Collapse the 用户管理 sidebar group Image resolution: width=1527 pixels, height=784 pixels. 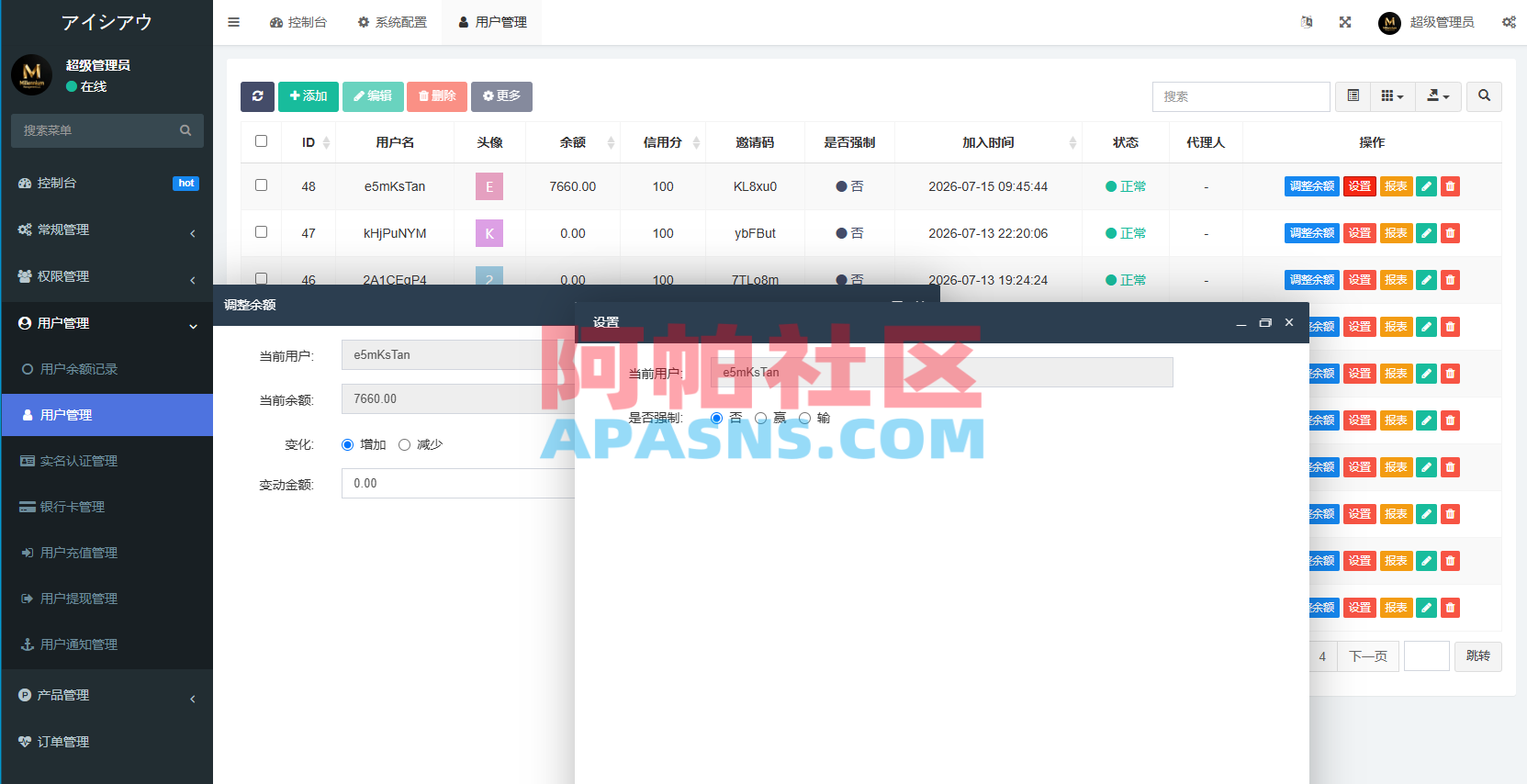(x=107, y=323)
